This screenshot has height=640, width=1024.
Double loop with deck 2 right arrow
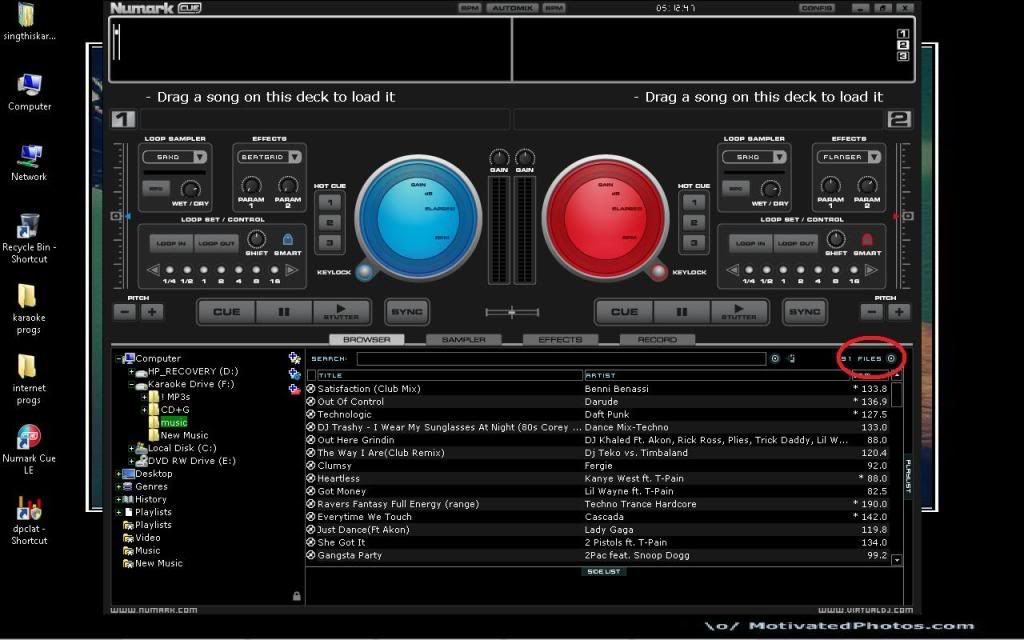871,270
